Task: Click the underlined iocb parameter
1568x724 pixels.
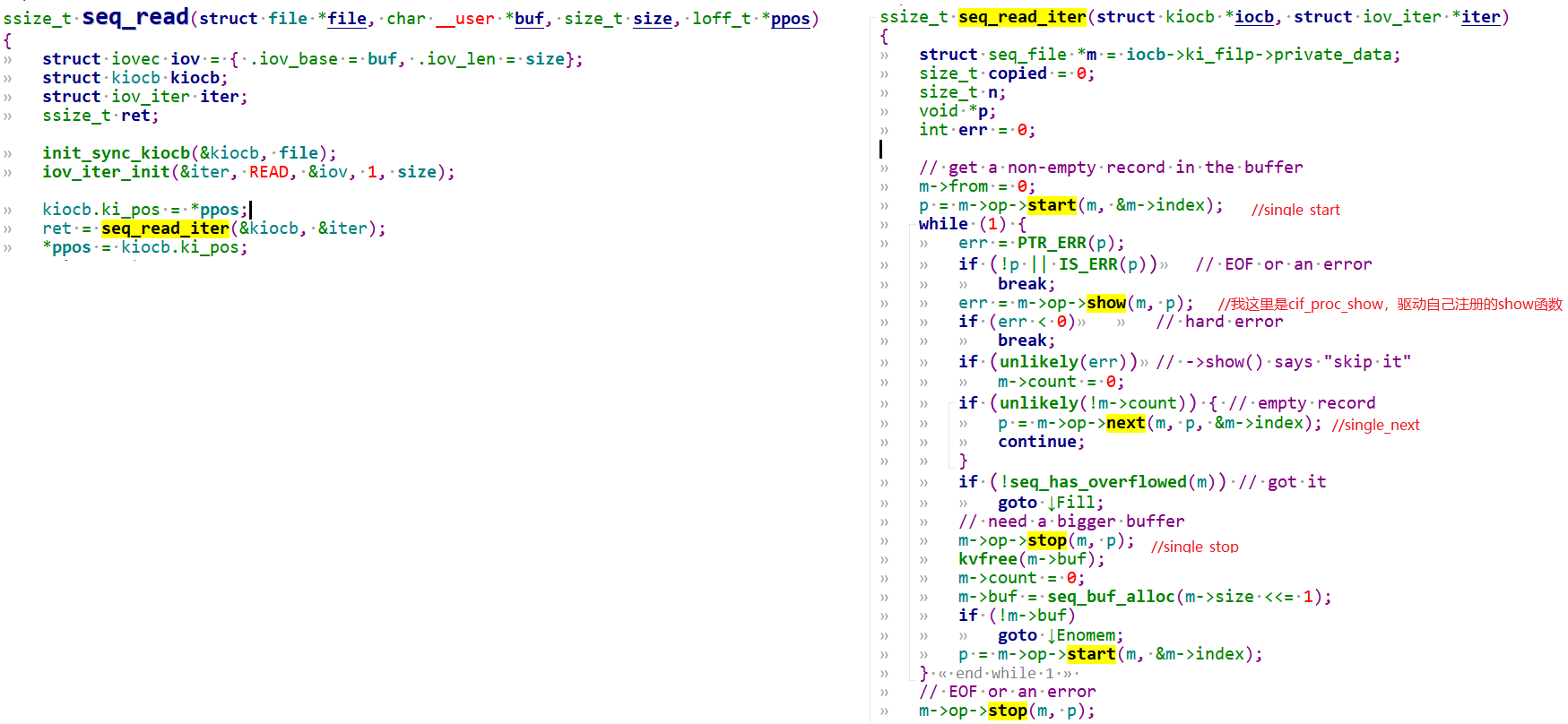Action: [1253, 17]
